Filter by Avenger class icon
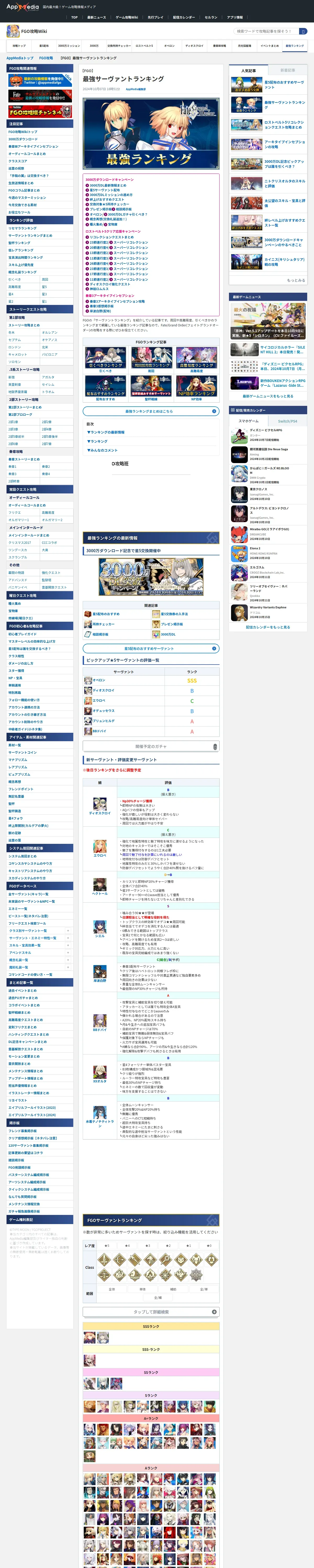The image size is (314, 1568). 120,1275
